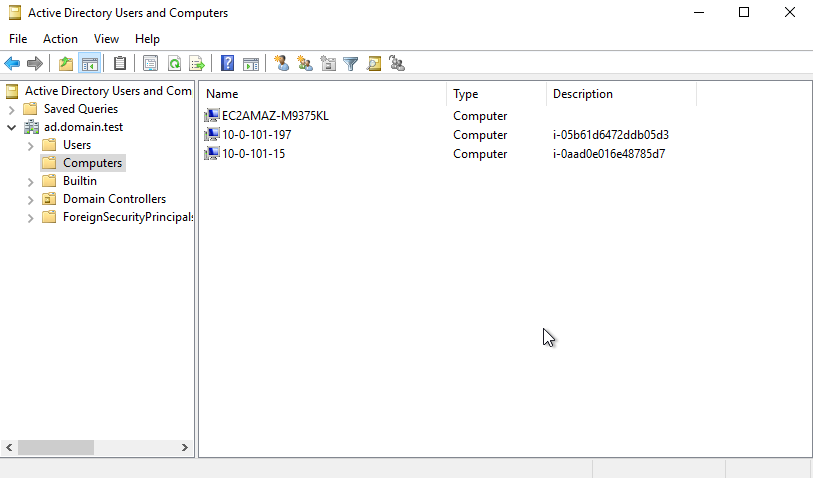Toggle the Show/Hide Console Tree icon
This screenshot has height=478, width=813.
[x=89, y=64]
